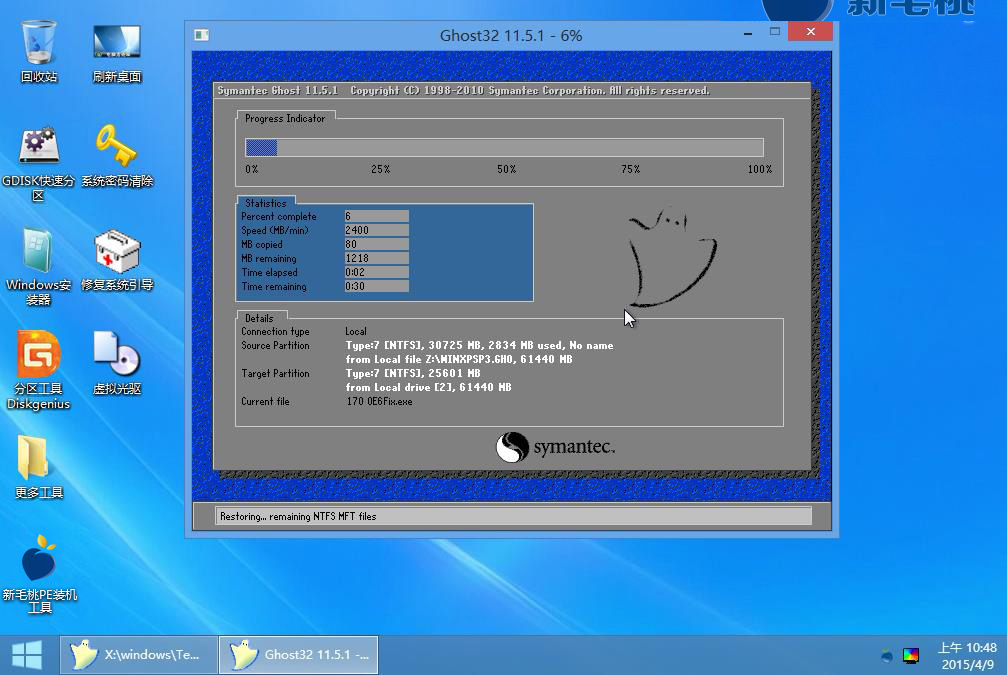Click the Time elapsed value 0:02
Screen dimensions: 1007x675
pyautogui.click(x=376, y=272)
